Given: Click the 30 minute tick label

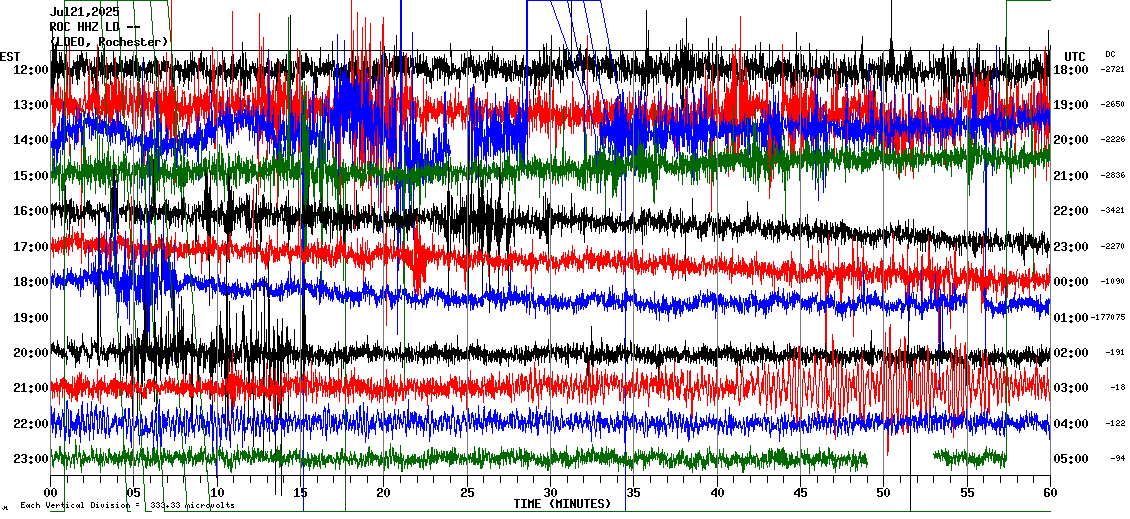Looking at the screenshot, I should pyautogui.click(x=550, y=493).
